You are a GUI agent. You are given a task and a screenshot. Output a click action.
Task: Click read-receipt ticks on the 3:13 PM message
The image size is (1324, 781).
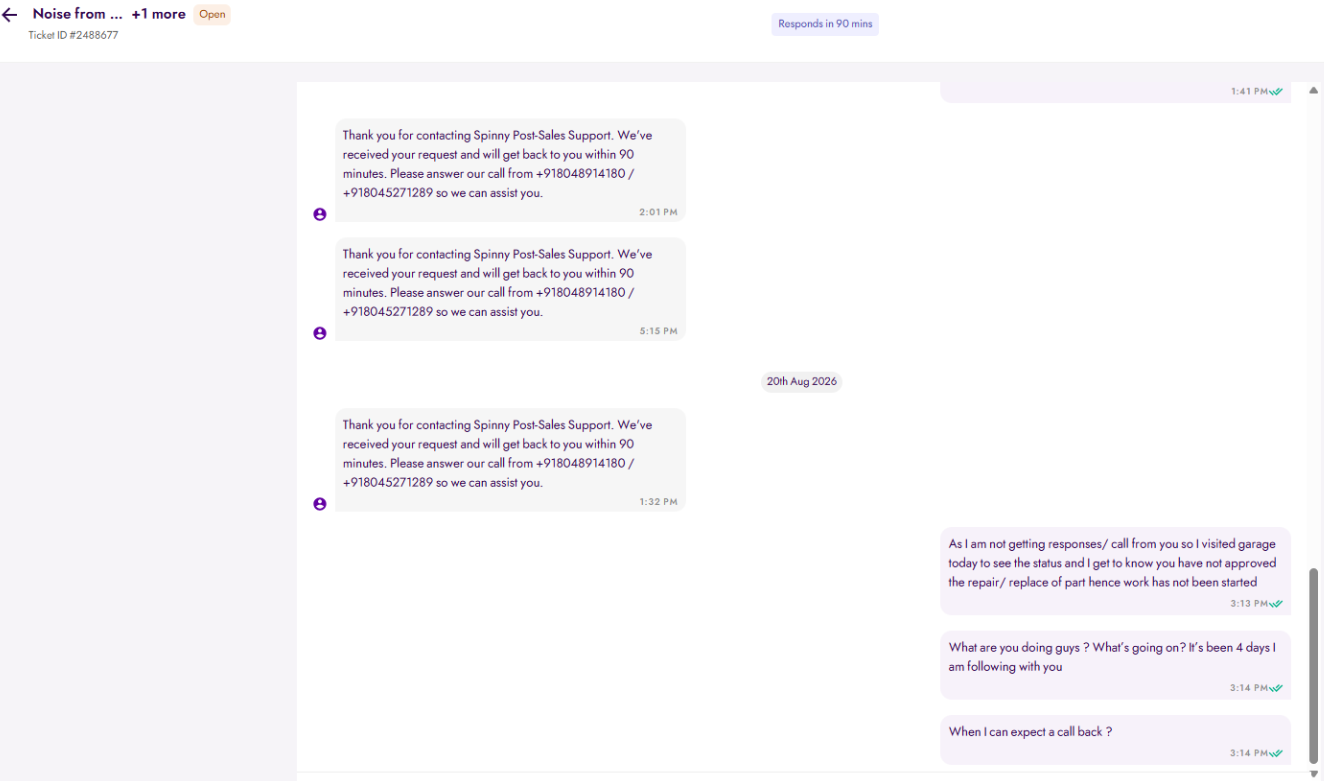(x=1276, y=604)
